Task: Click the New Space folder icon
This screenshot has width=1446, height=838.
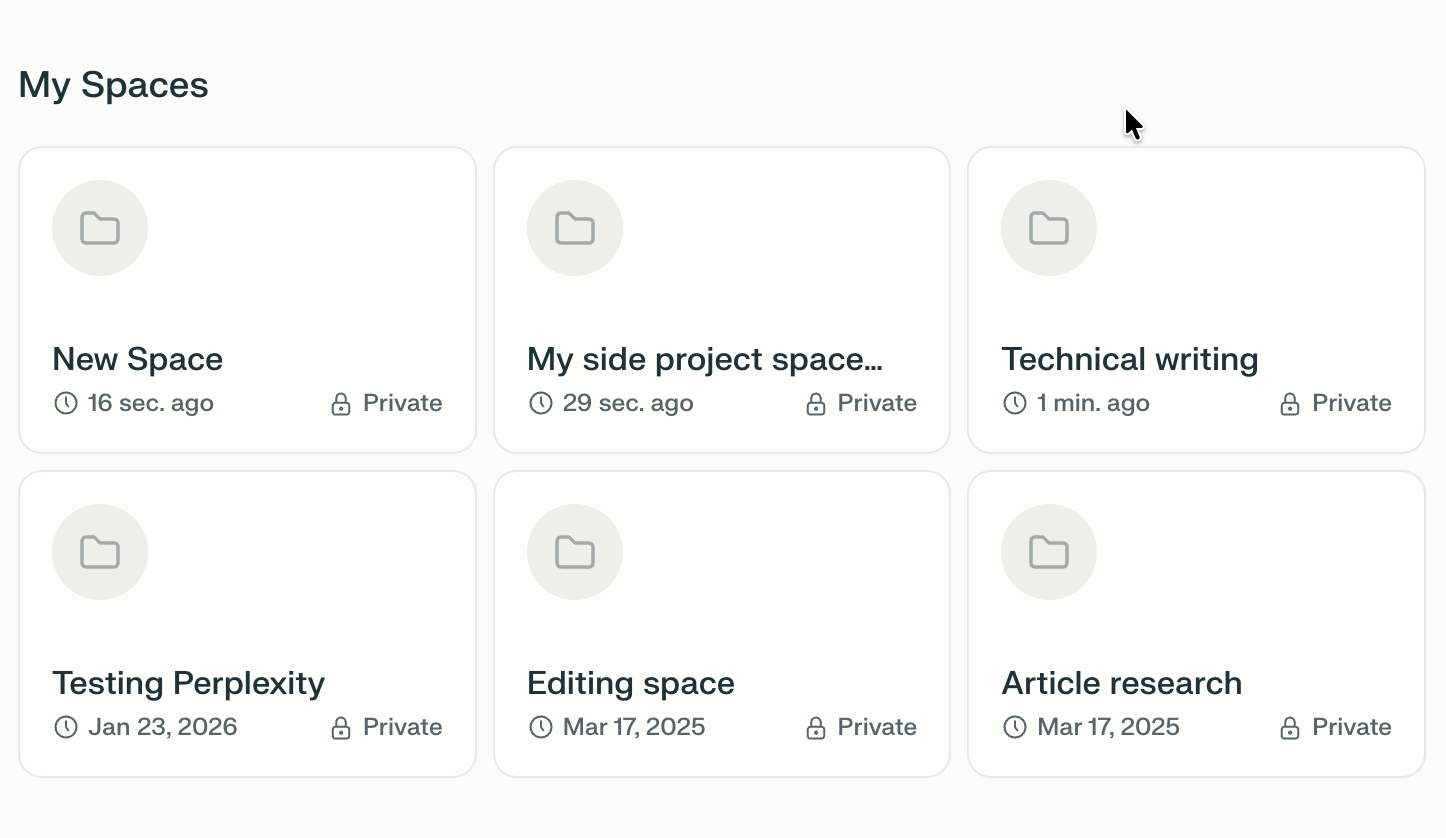Action: coord(100,228)
